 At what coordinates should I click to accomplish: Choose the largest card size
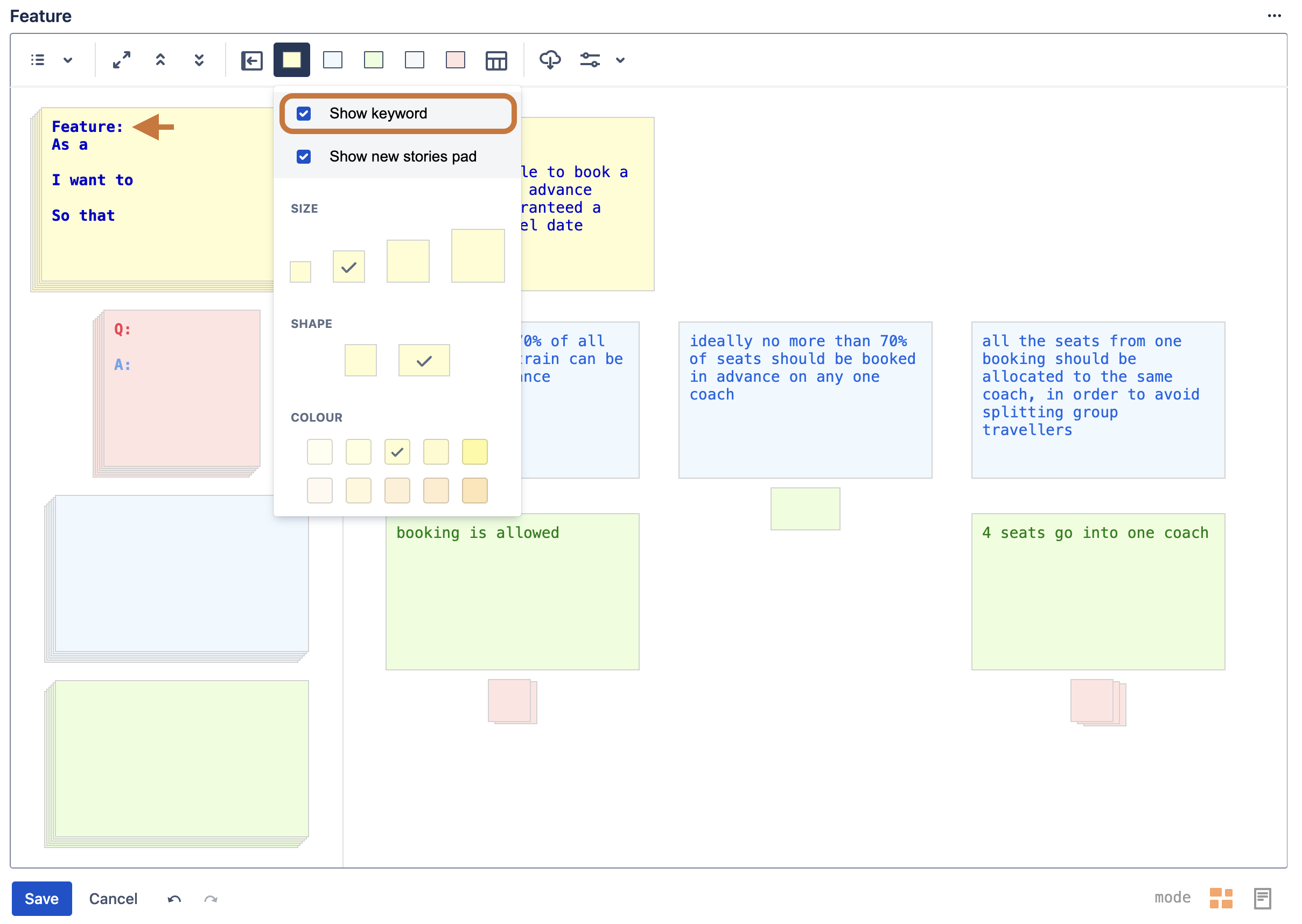point(478,256)
